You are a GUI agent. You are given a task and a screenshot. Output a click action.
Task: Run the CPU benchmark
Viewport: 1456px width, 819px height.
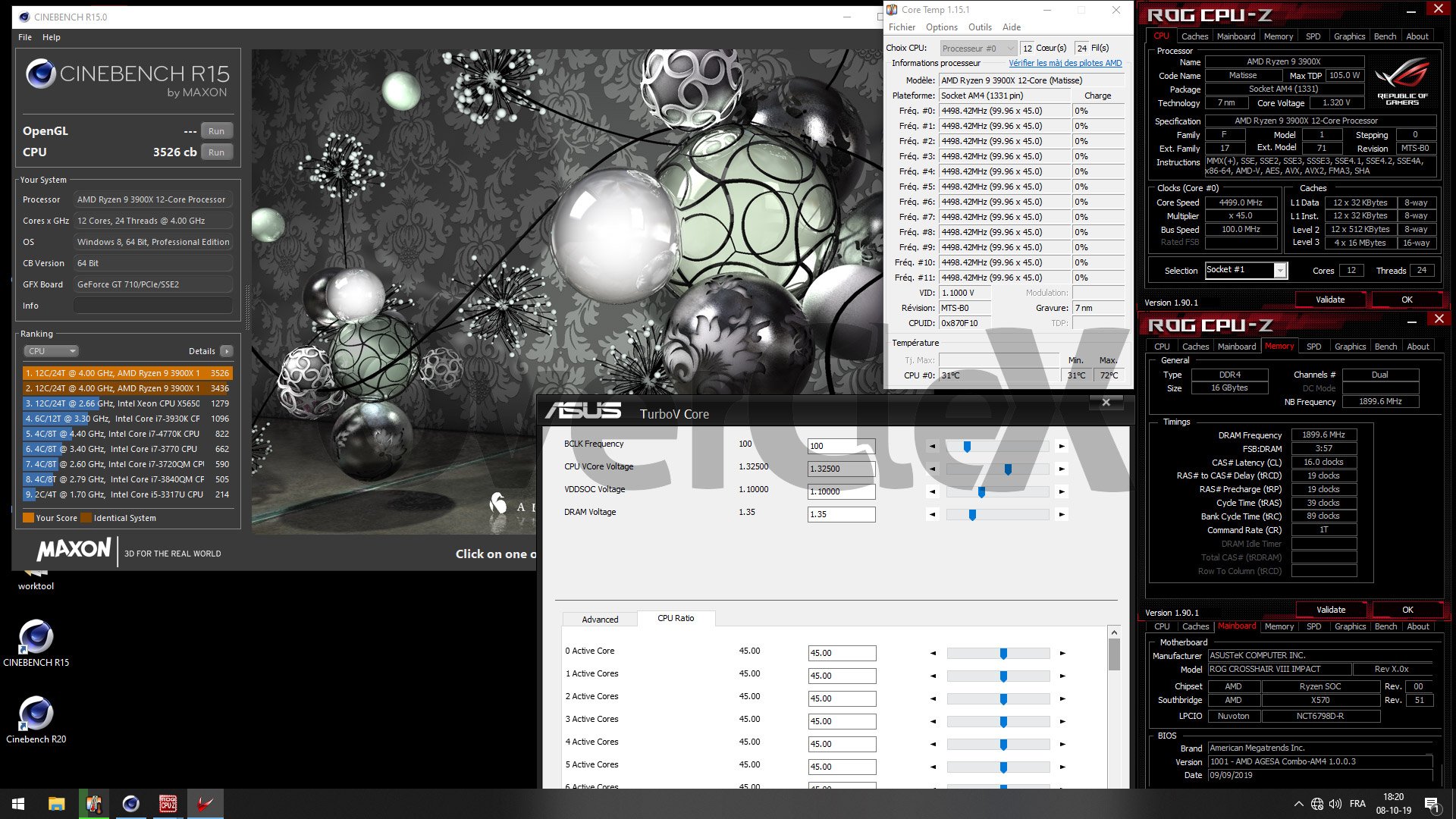coord(217,152)
